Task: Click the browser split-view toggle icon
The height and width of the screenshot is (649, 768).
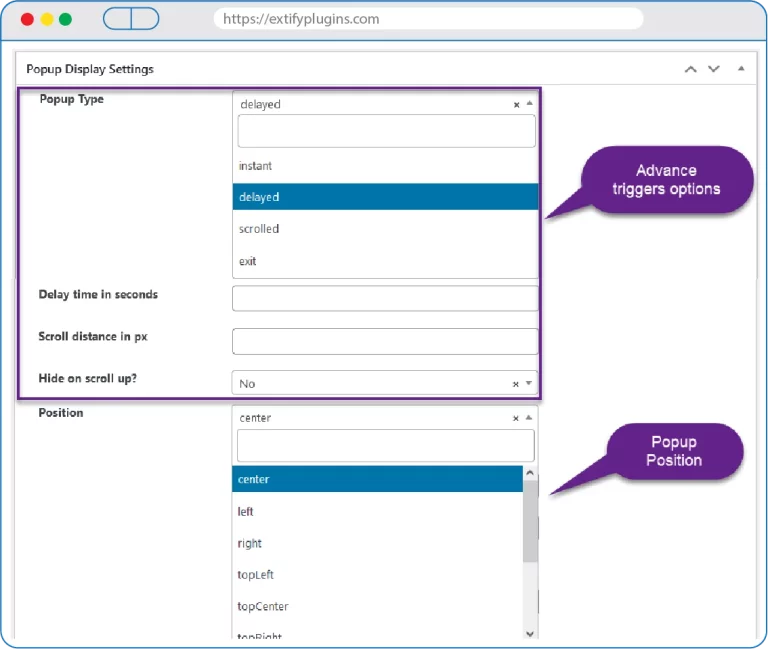Action: (131, 19)
